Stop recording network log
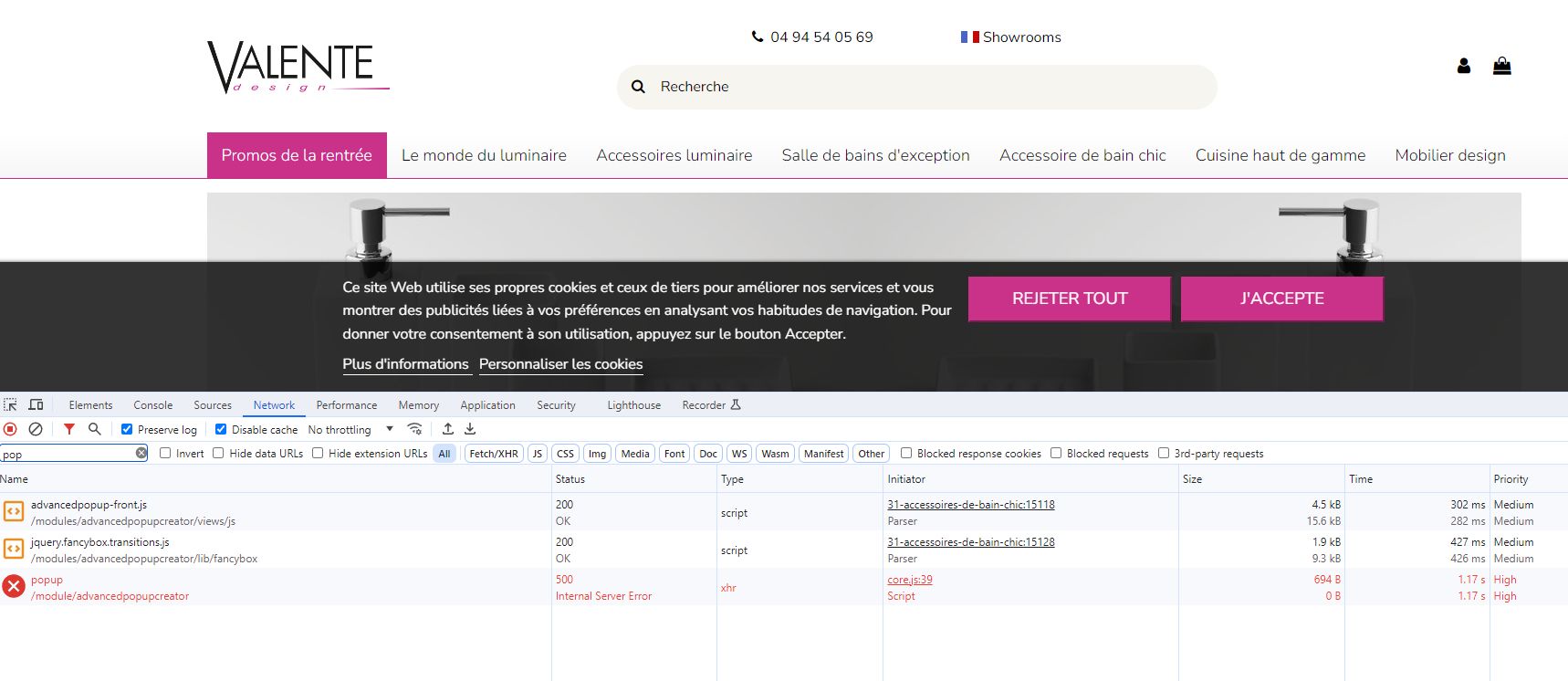This screenshot has width=1568, height=681. 10,429
